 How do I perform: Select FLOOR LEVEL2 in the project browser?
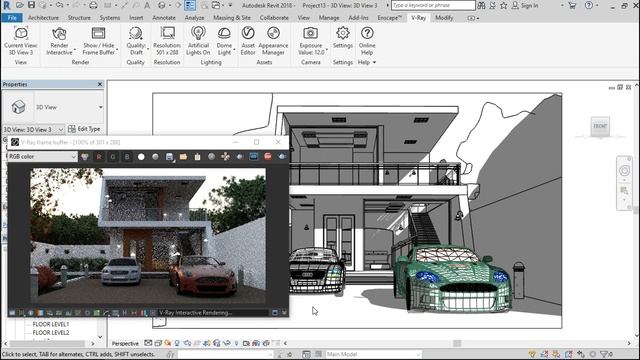pyautogui.click(x=51, y=333)
